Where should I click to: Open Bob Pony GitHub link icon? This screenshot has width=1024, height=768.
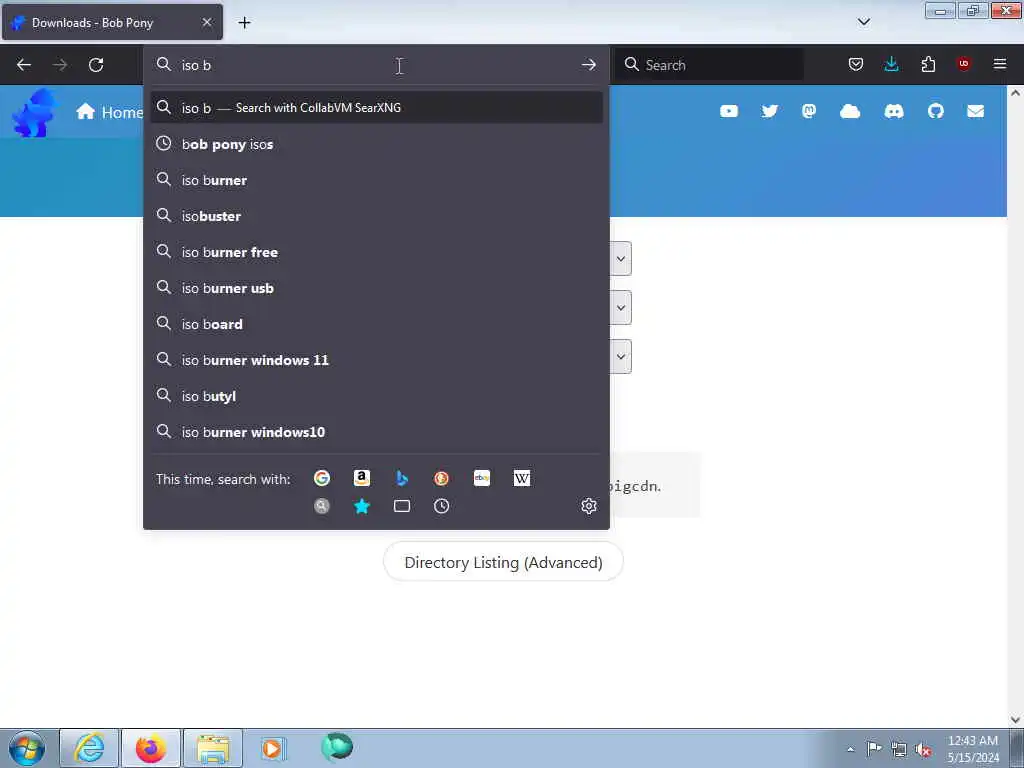click(935, 112)
